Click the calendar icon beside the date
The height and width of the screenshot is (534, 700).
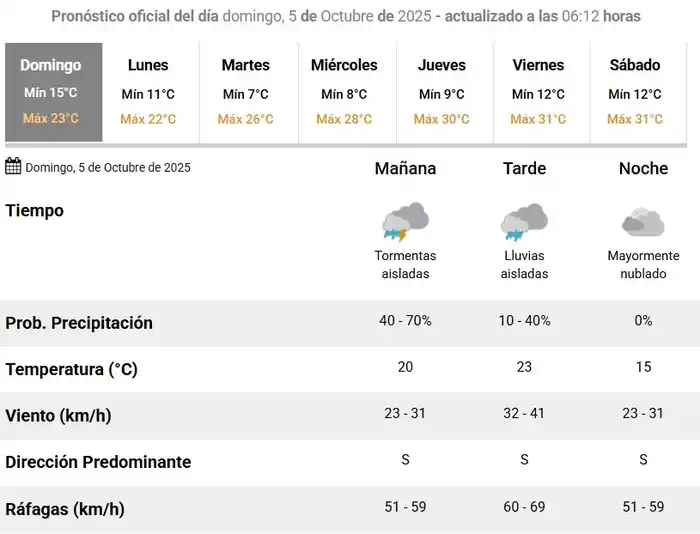coord(14,167)
